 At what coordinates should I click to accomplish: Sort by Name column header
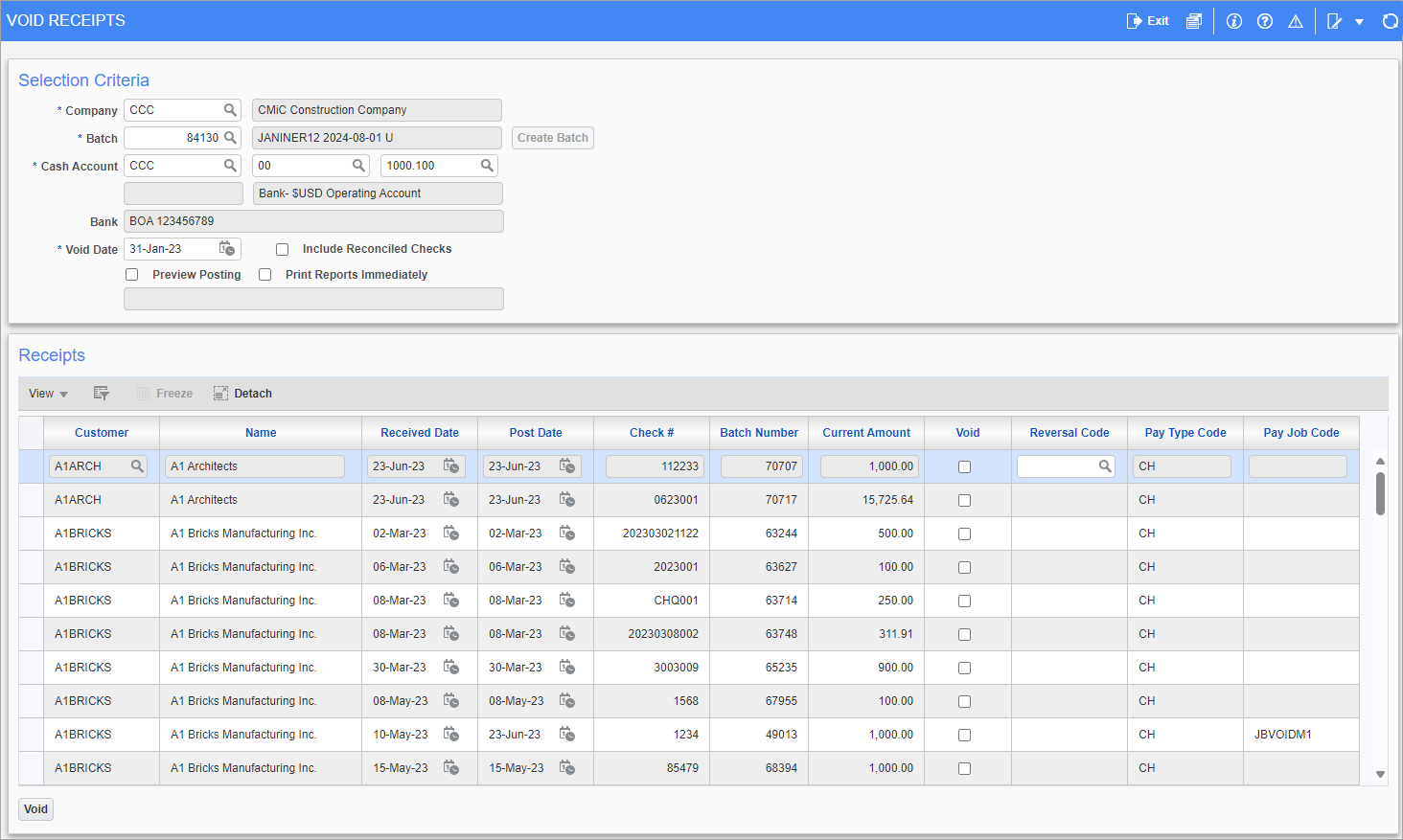261,433
